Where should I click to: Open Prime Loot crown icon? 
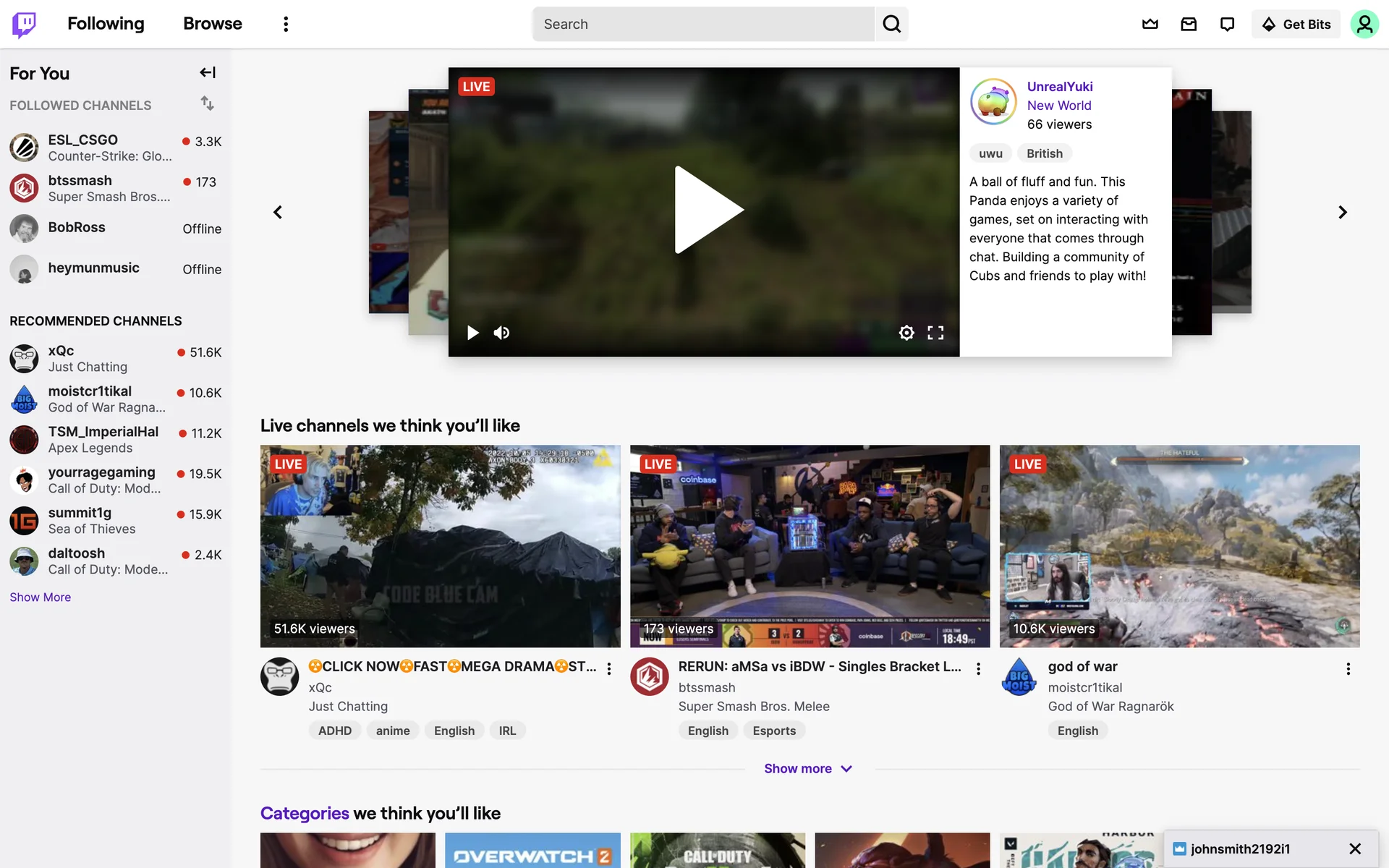[1150, 24]
